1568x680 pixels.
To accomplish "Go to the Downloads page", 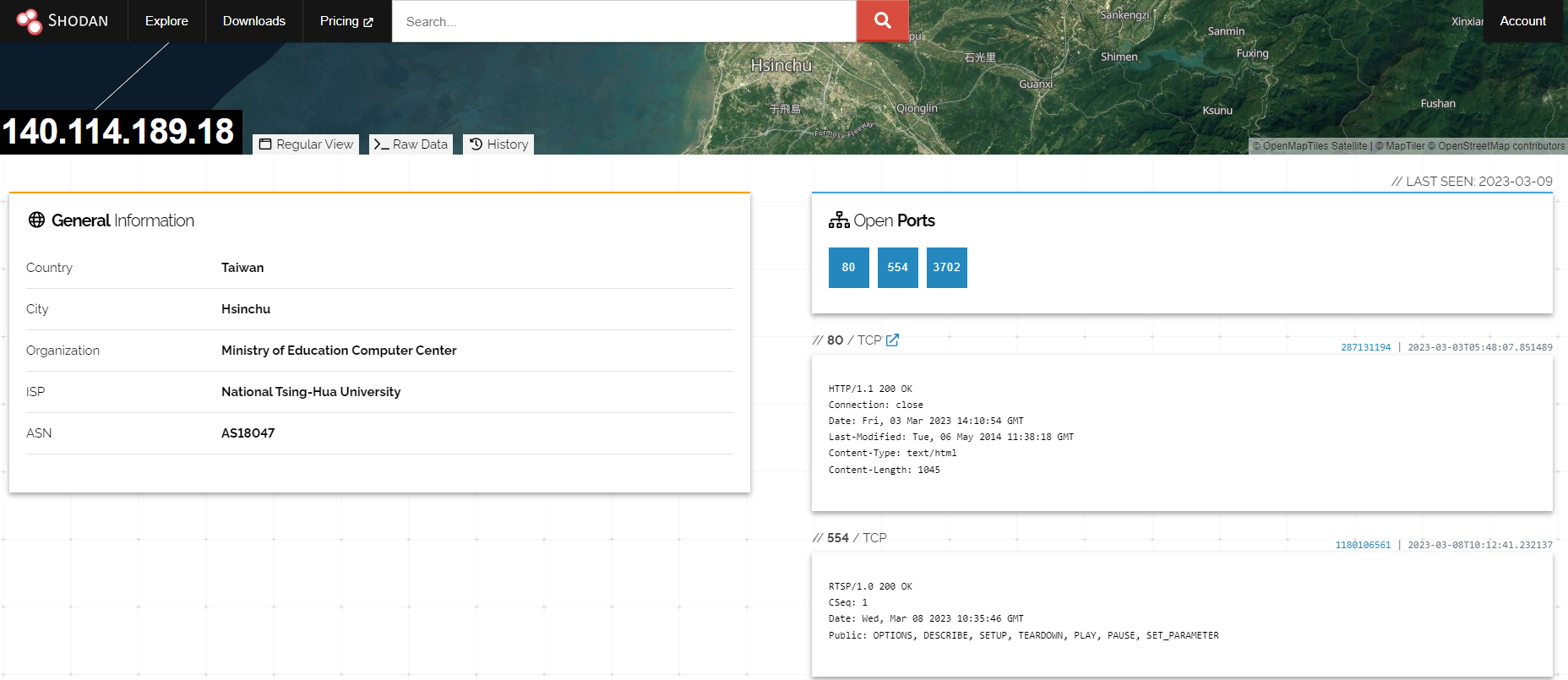I will 254,21.
